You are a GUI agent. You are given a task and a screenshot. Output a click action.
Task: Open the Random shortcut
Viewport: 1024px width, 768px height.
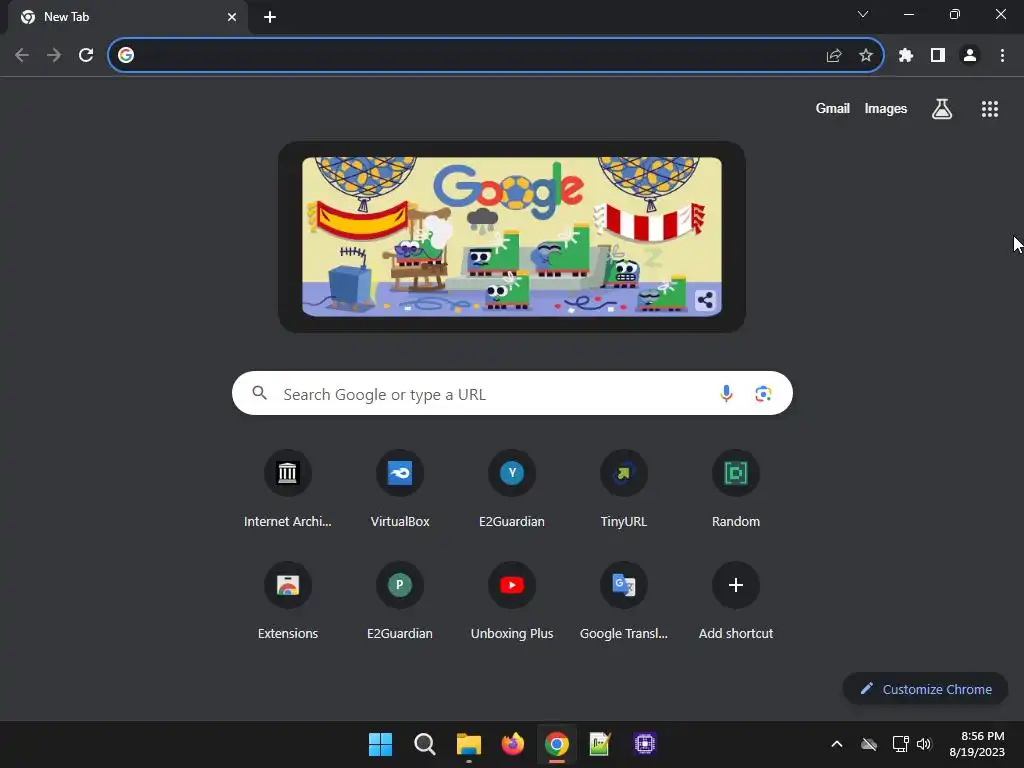tap(736, 487)
